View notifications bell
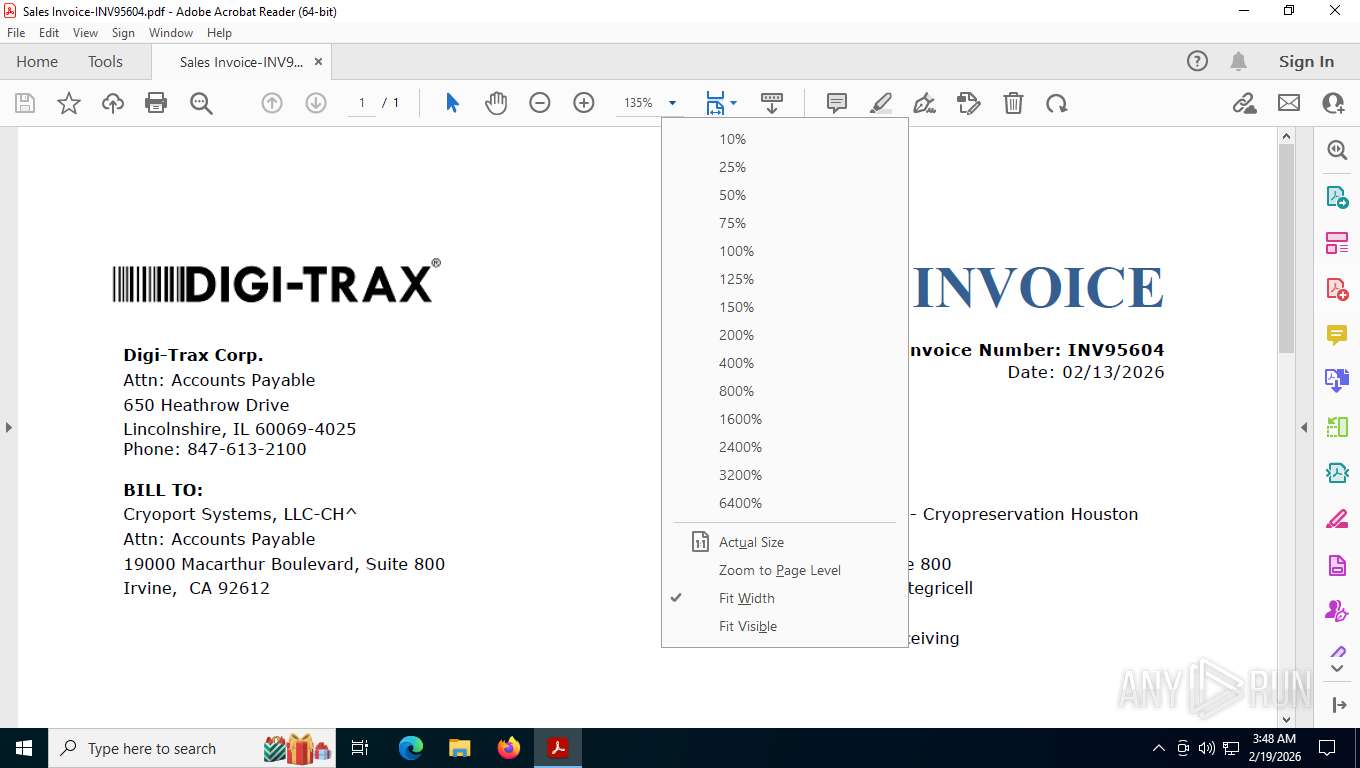The width and height of the screenshot is (1360, 768). [x=1238, y=61]
